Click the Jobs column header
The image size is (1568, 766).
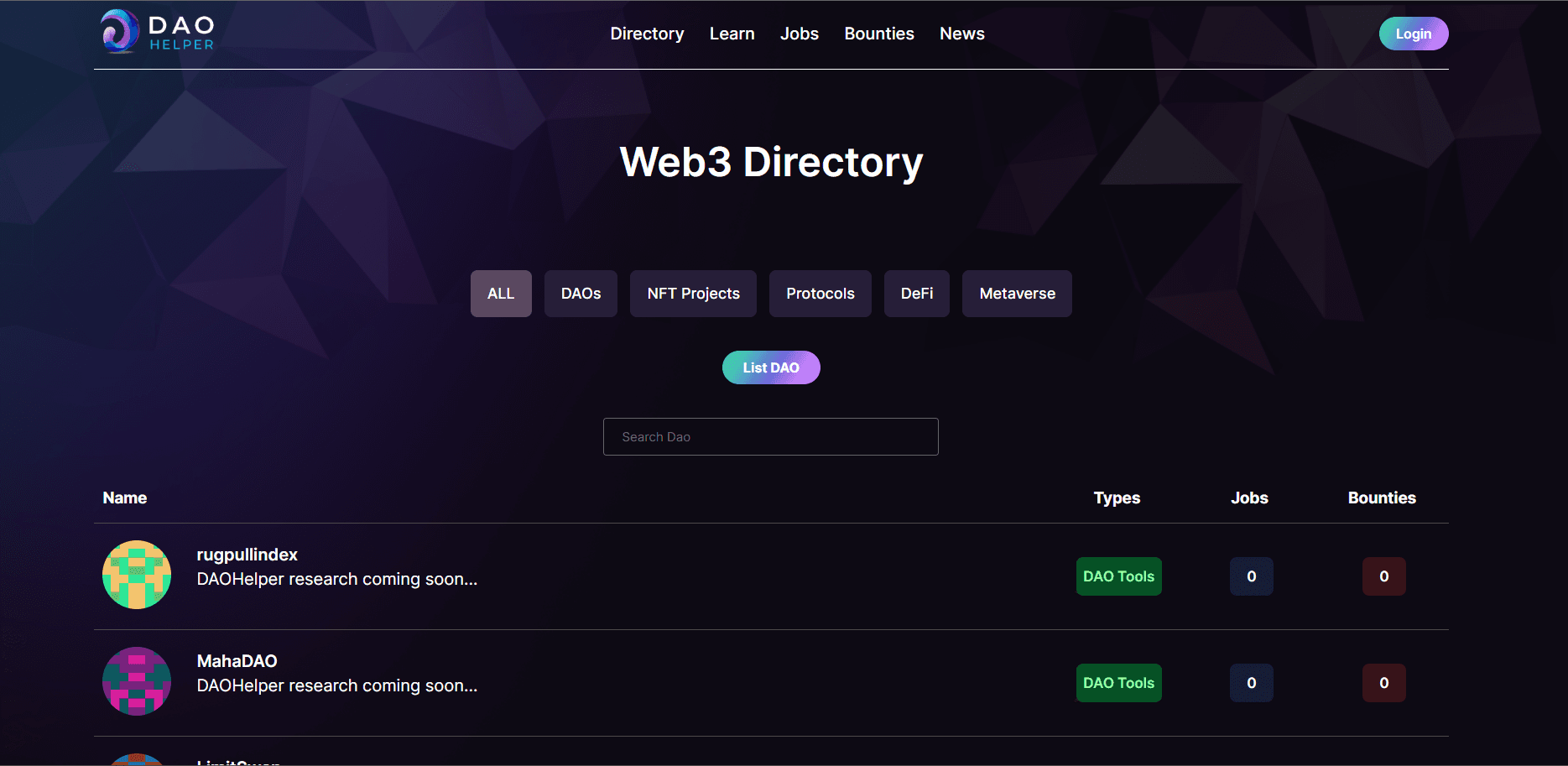click(1250, 498)
